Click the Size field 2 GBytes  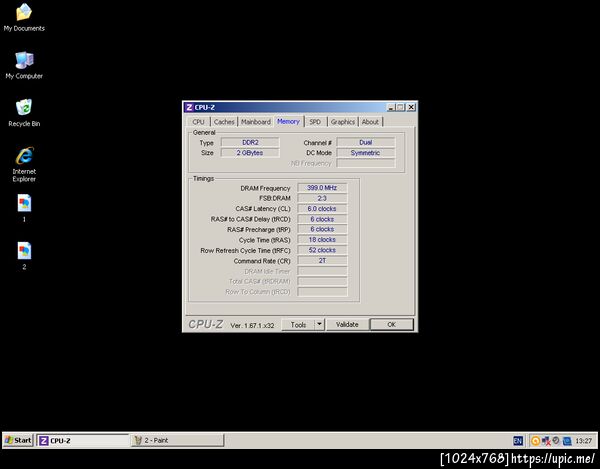(250, 153)
